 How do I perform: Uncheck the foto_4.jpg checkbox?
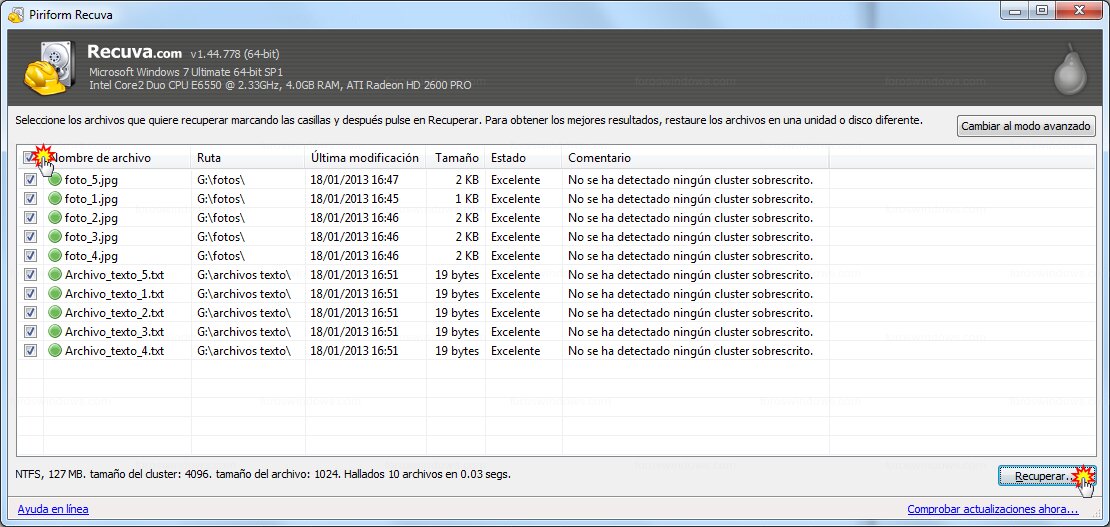pos(30,256)
